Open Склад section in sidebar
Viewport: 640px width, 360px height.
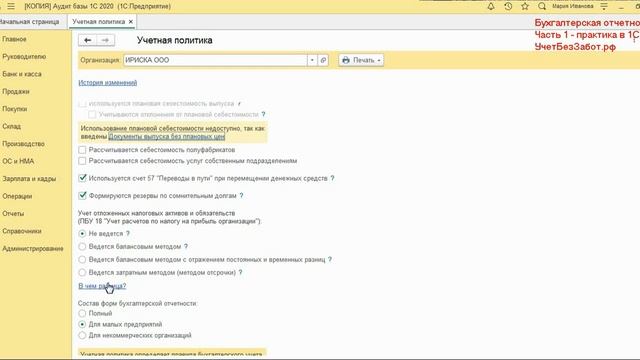11,127
